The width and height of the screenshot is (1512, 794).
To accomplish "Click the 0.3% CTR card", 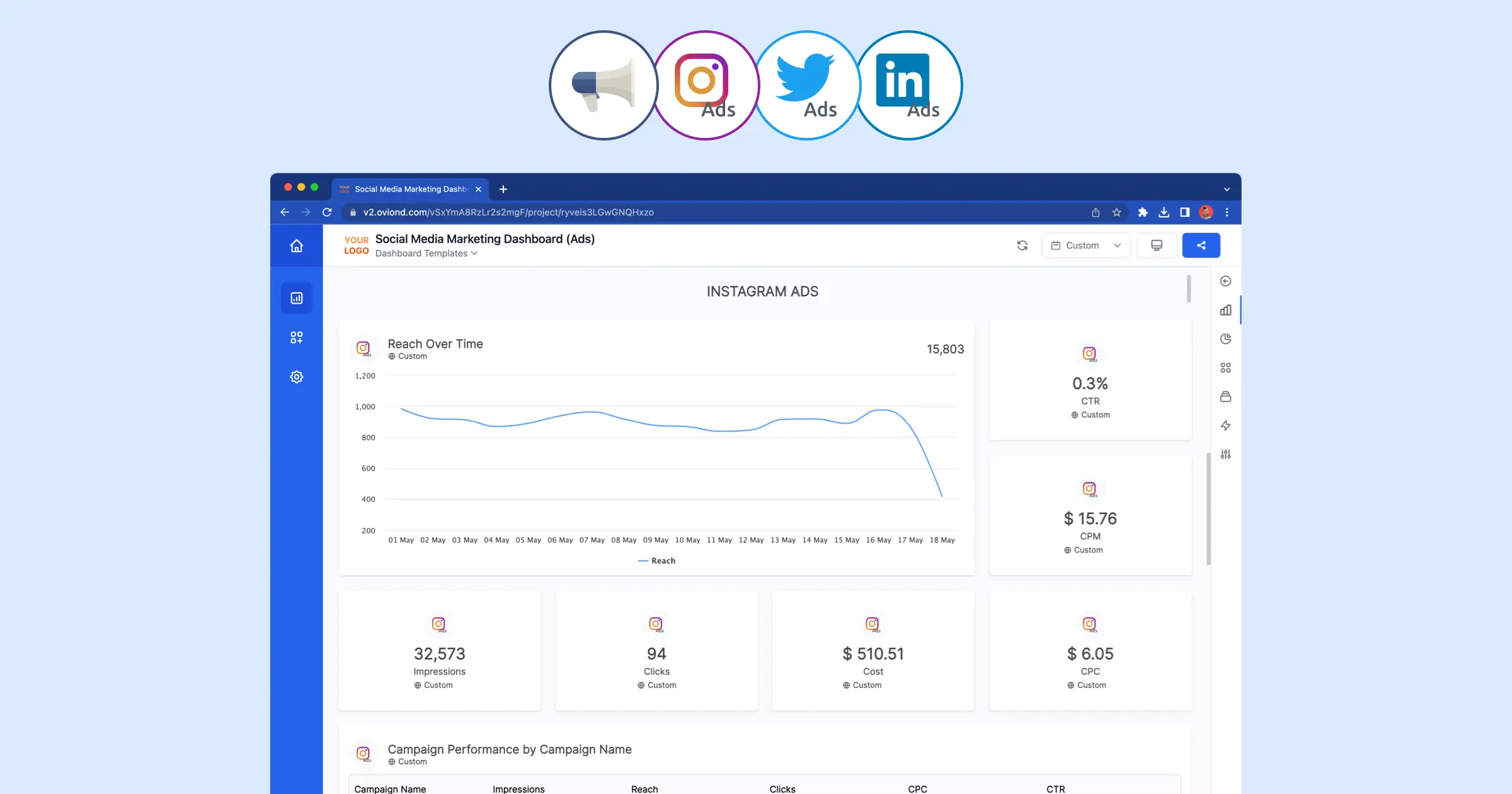I will [x=1091, y=380].
